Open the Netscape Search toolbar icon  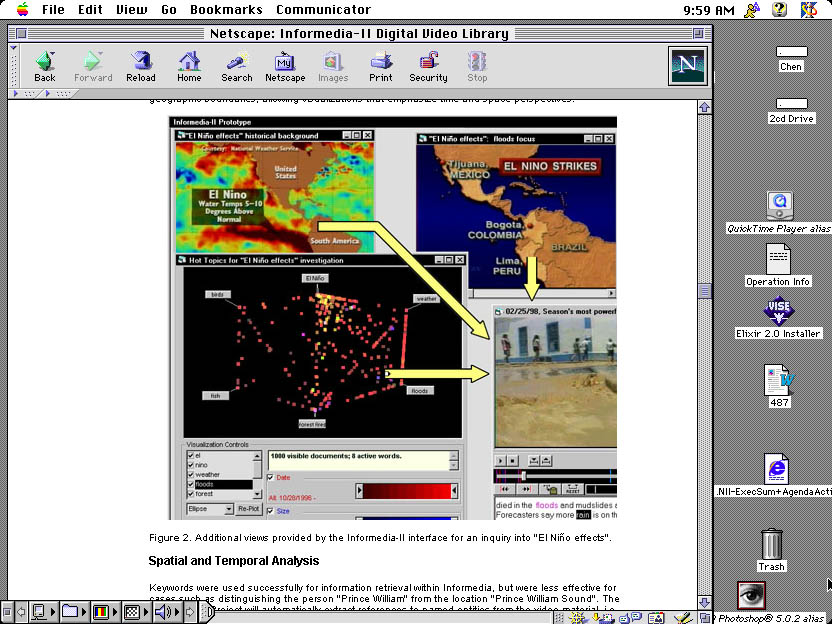237,65
